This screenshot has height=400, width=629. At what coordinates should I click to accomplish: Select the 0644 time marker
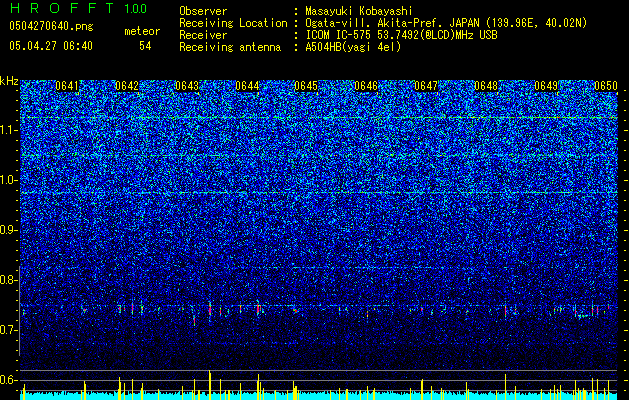247,86
